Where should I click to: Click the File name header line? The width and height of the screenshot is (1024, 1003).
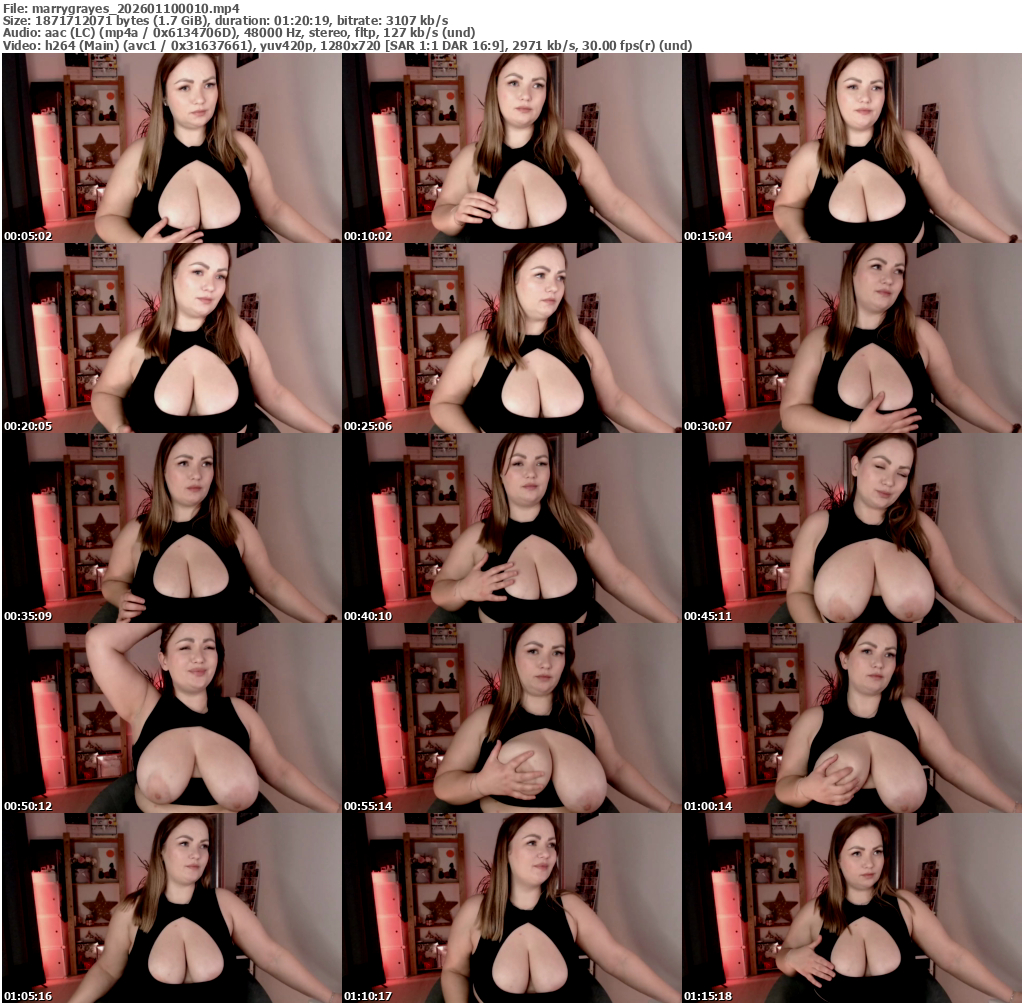120,7
